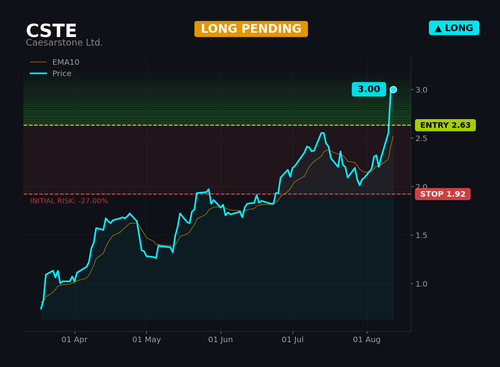Click the current price endpoint dot
Image resolution: width=500 pixels, height=367 pixels.
(393, 89)
